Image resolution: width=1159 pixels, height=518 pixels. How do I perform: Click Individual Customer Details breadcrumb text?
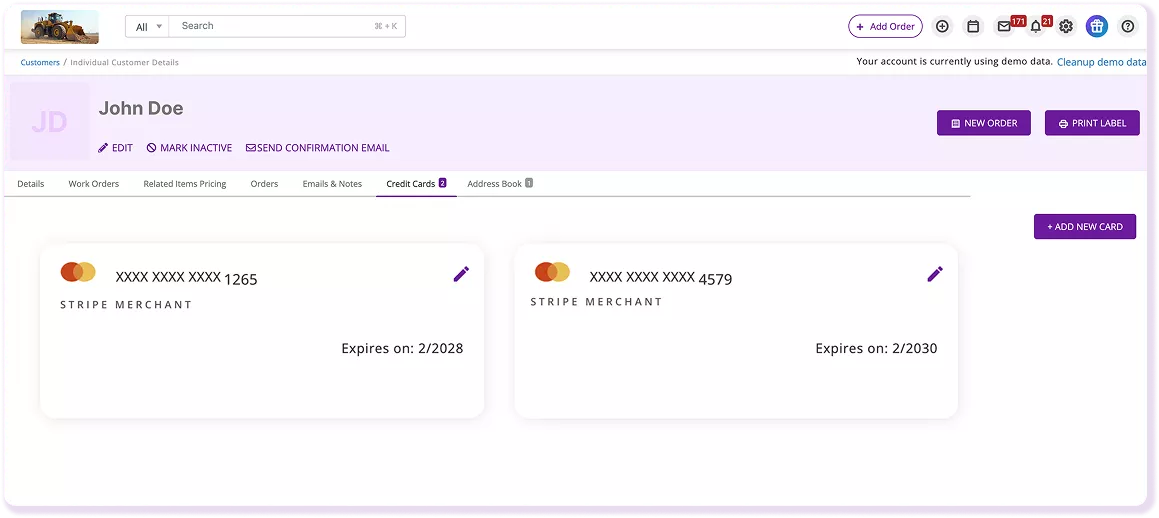coord(124,63)
